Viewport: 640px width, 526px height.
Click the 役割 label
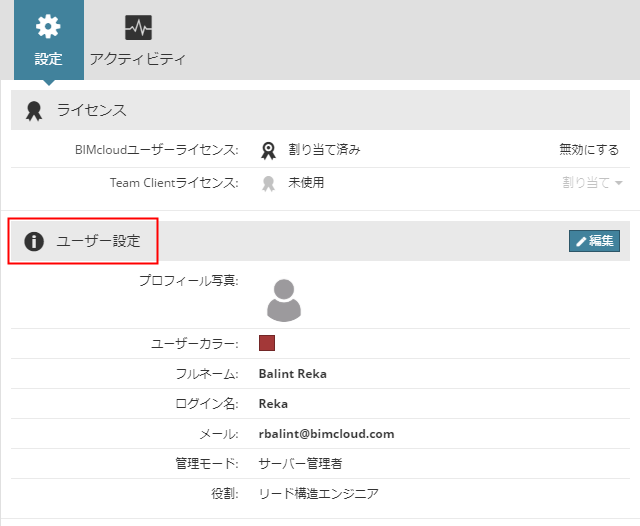225,494
